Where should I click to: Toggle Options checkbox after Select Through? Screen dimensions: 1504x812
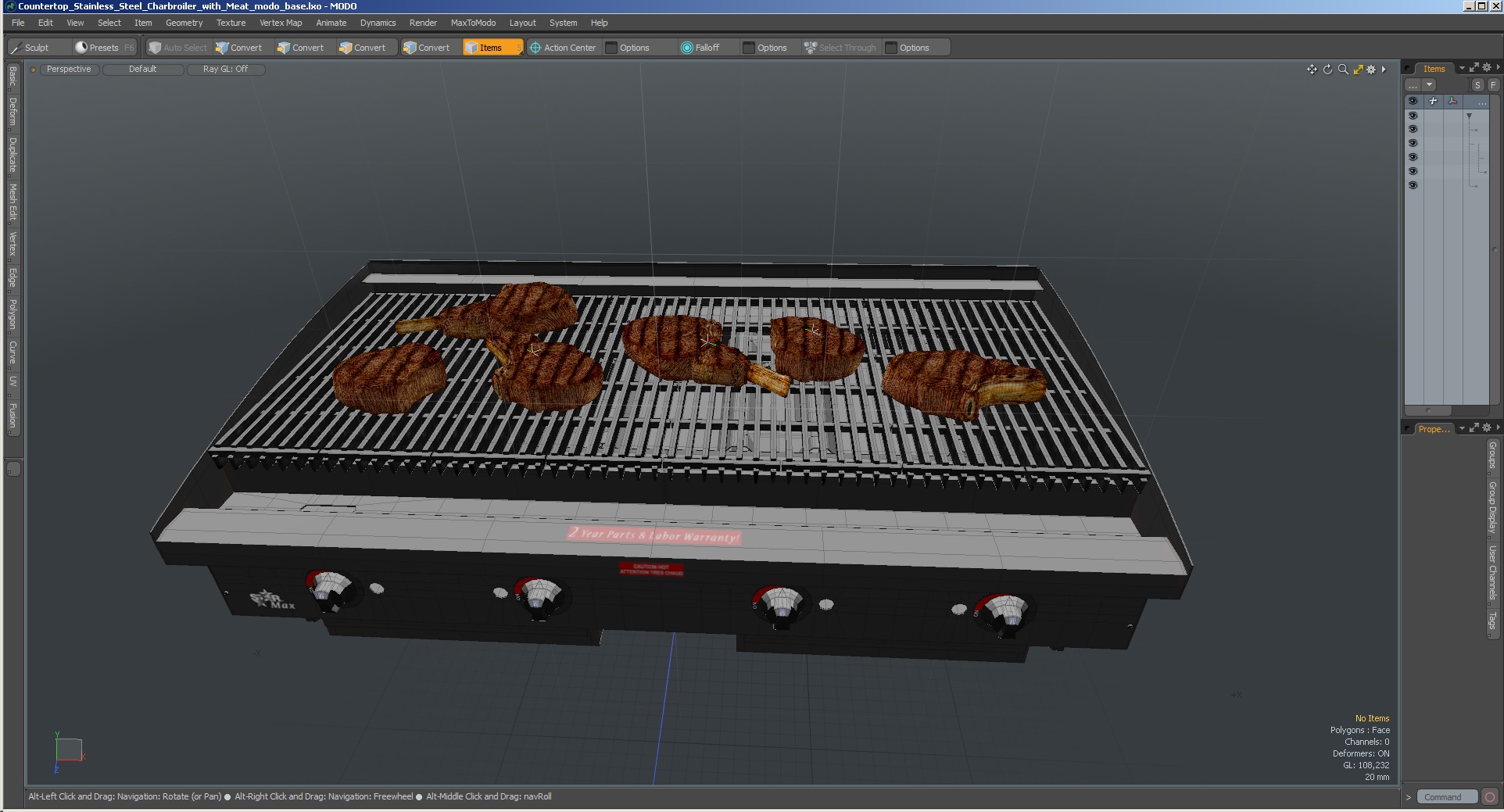[x=890, y=48]
